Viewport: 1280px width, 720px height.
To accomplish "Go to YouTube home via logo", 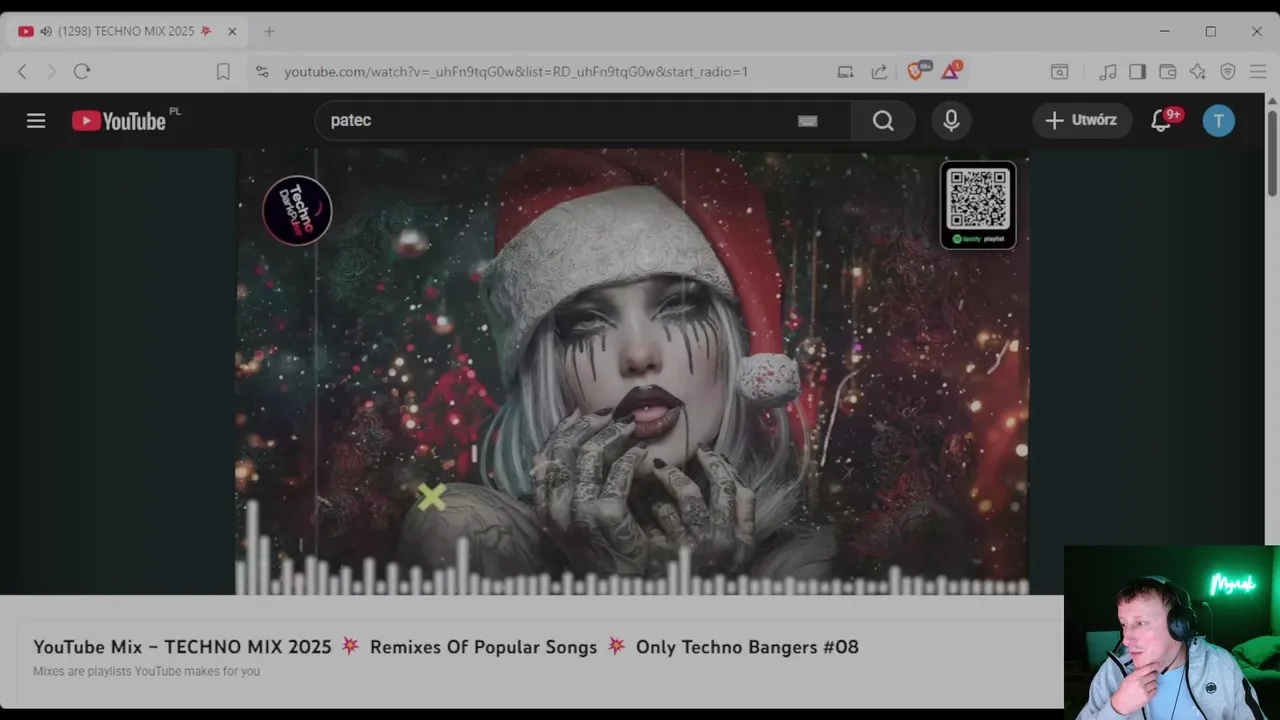I will click(119, 121).
